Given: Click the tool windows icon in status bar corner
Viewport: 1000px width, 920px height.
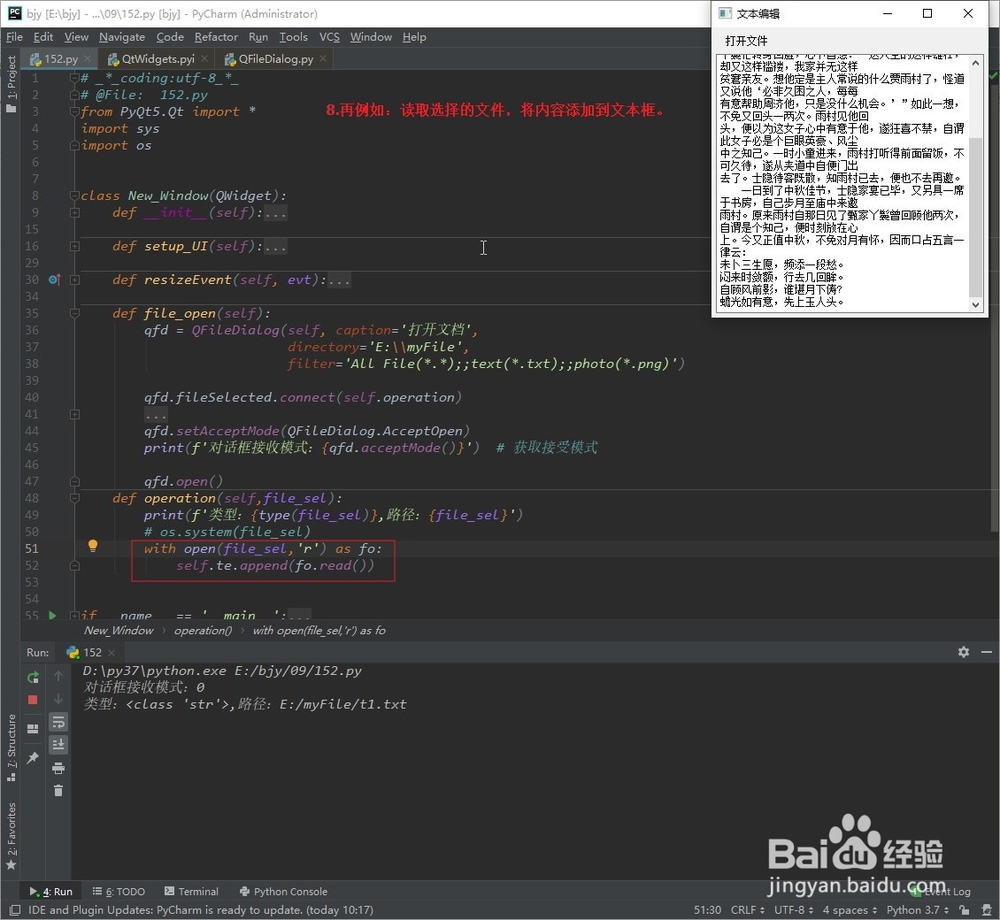Looking at the screenshot, I should pyautogui.click(x=15, y=910).
